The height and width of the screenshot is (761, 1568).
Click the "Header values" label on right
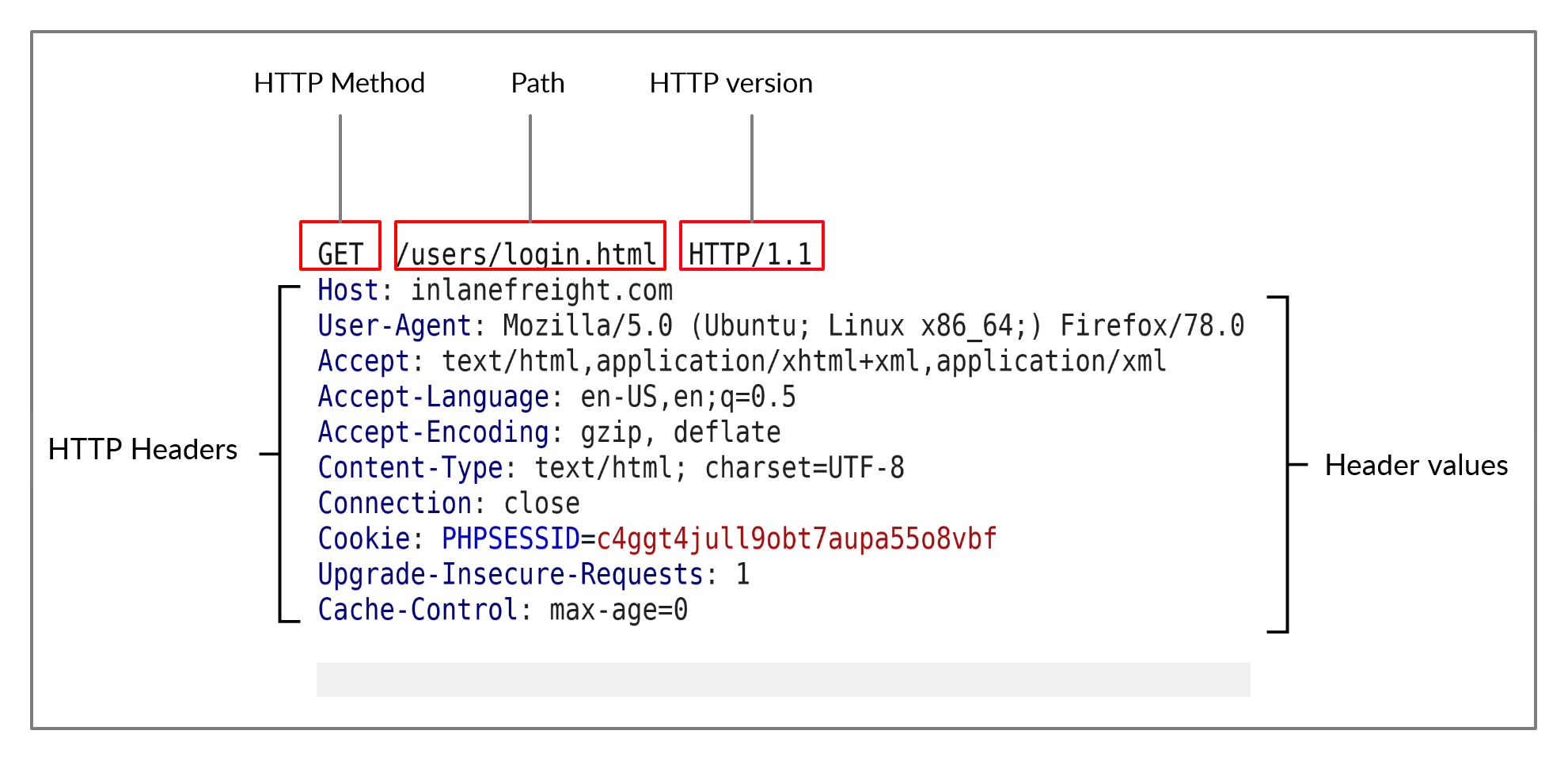[1416, 466]
